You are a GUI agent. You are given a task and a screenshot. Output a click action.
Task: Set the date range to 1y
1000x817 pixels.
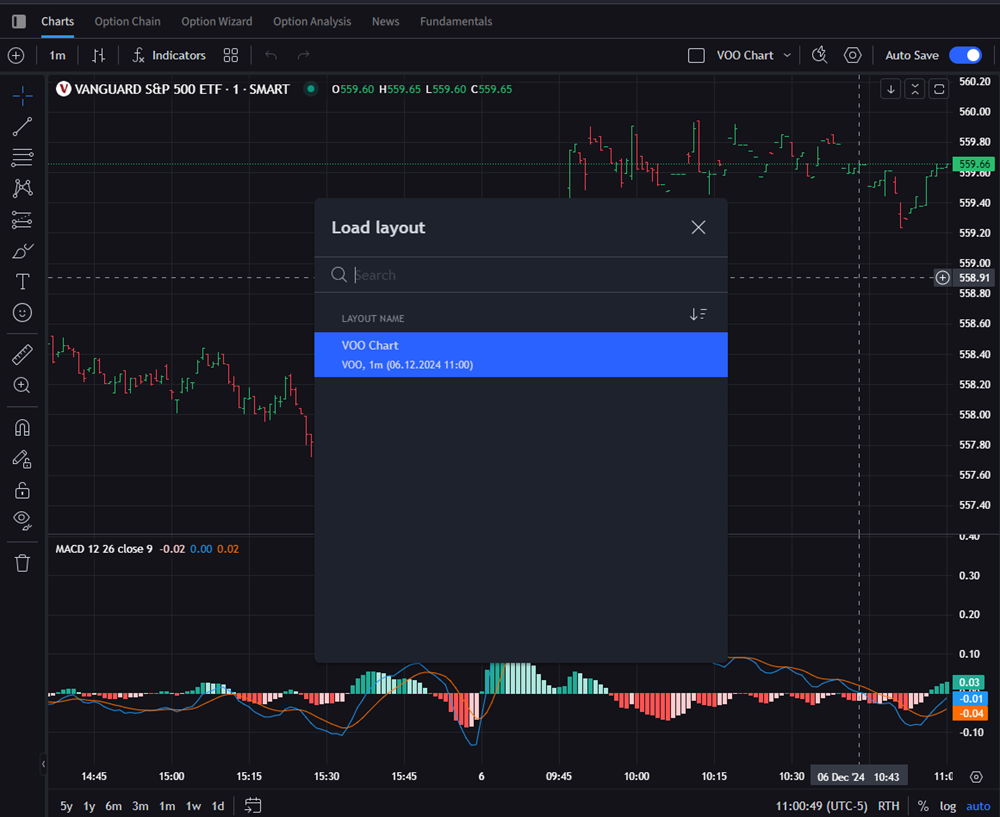[x=89, y=806]
